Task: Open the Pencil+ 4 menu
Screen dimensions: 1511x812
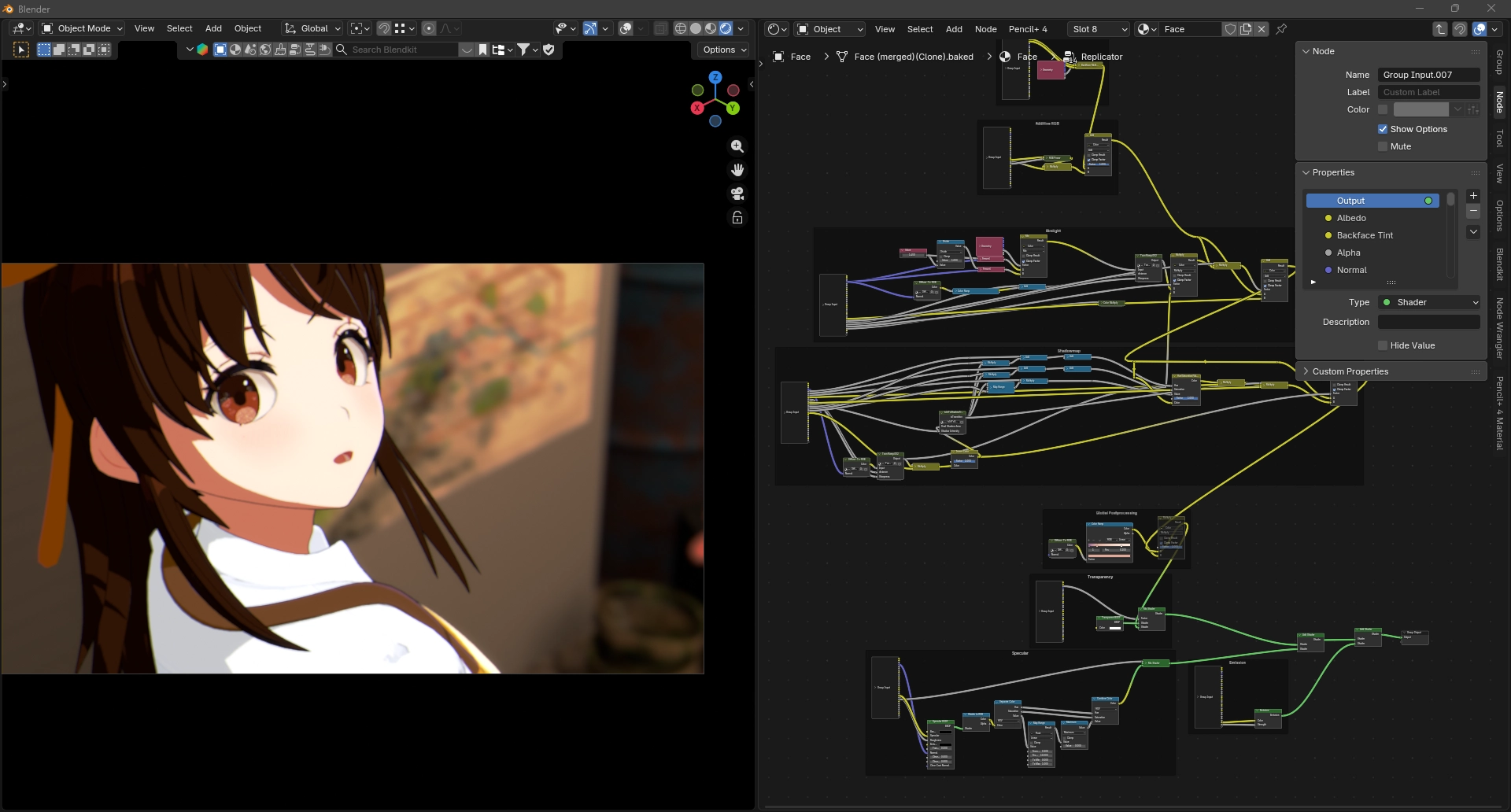Action: pos(1028,29)
